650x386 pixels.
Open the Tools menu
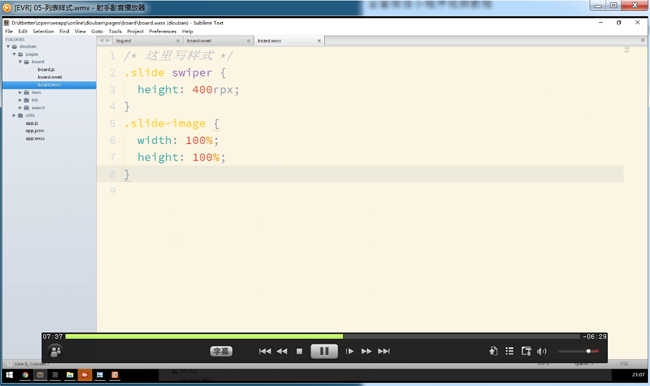115,31
